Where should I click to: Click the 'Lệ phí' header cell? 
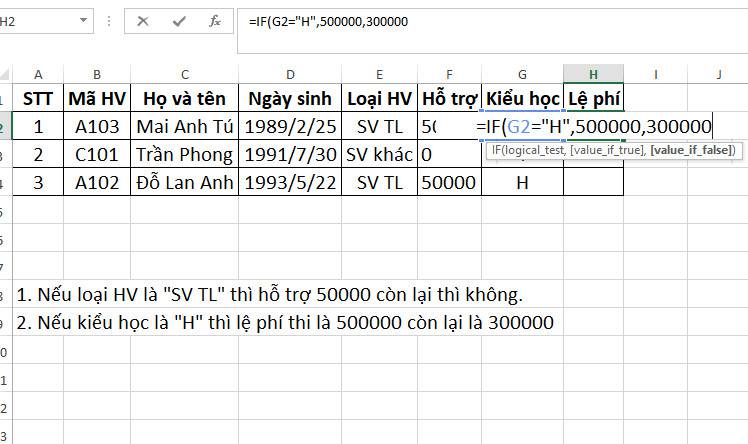pos(593,98)
